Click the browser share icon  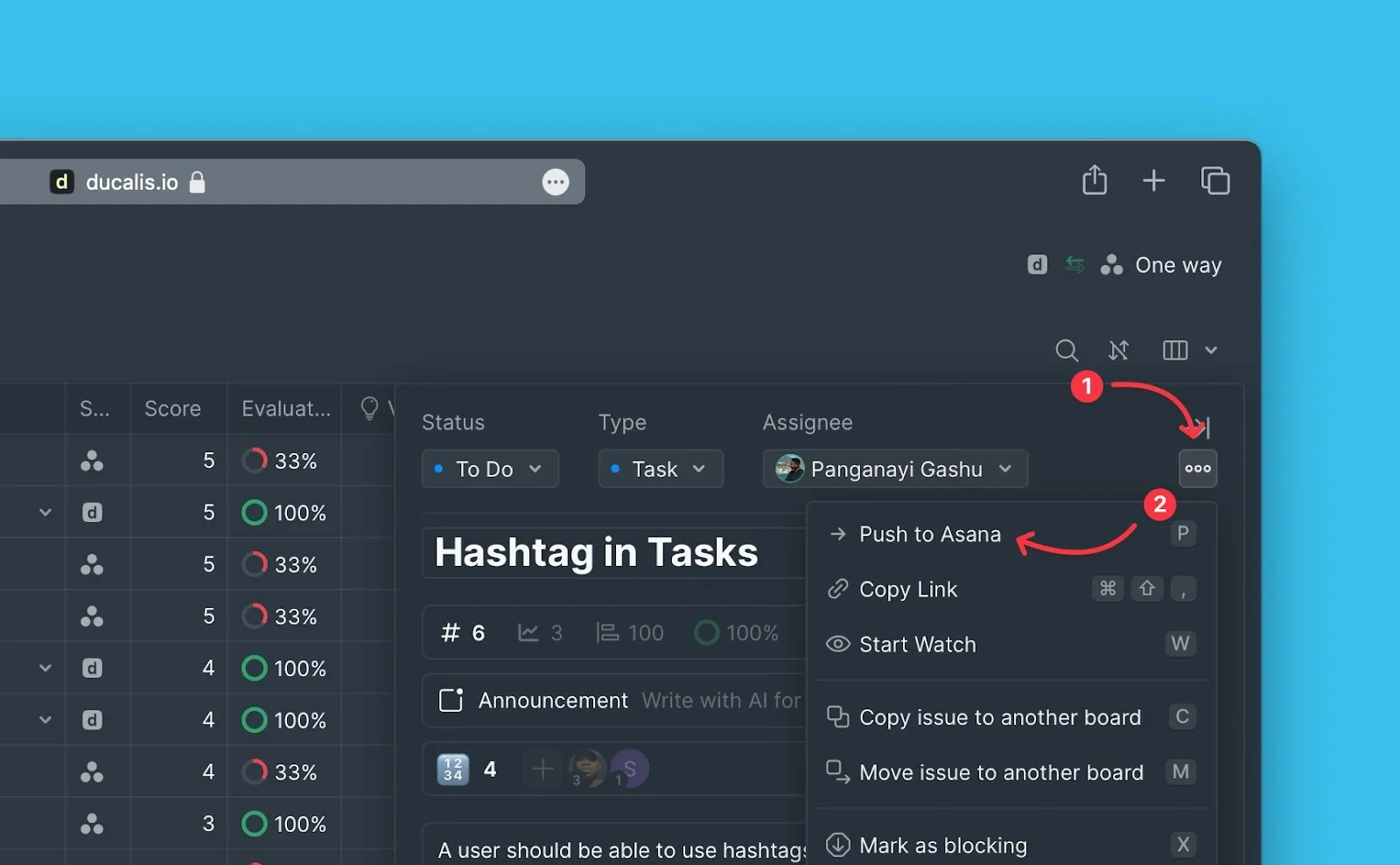1094,181
